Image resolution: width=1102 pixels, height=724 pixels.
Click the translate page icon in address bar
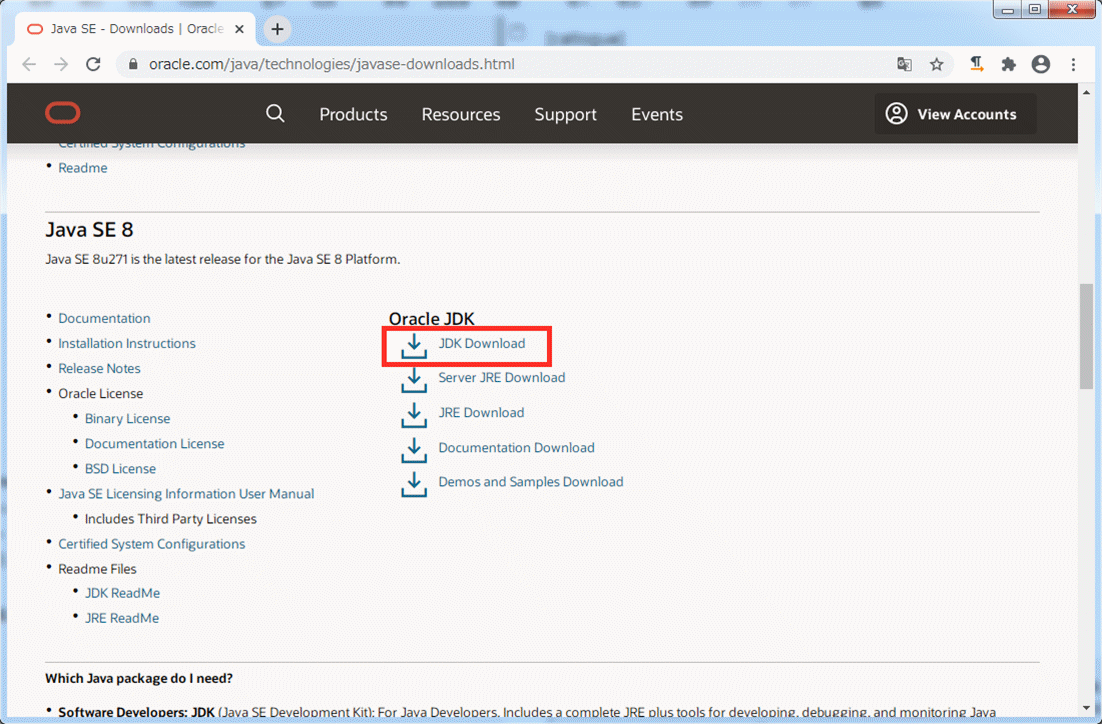tap(904, 64)
